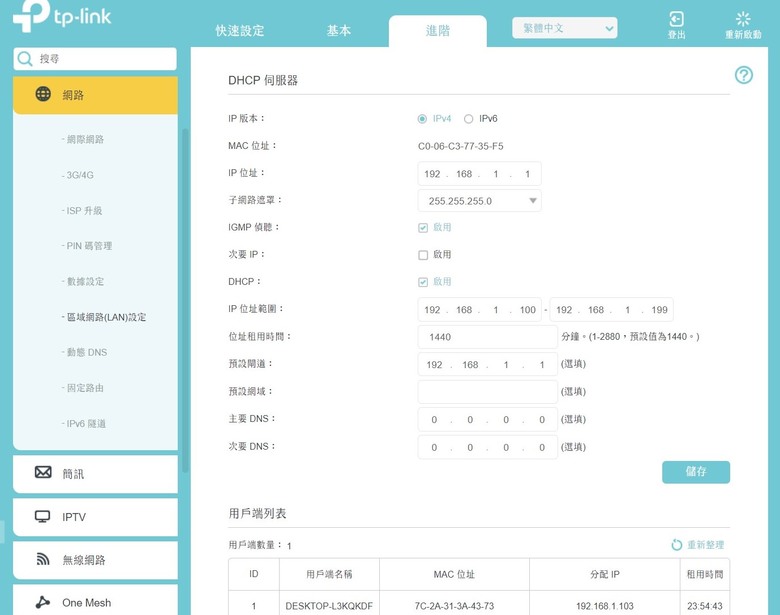
Task: Open the 繁體中文 language dropdown
Action: pyautogui.click(x=565, y=28)
